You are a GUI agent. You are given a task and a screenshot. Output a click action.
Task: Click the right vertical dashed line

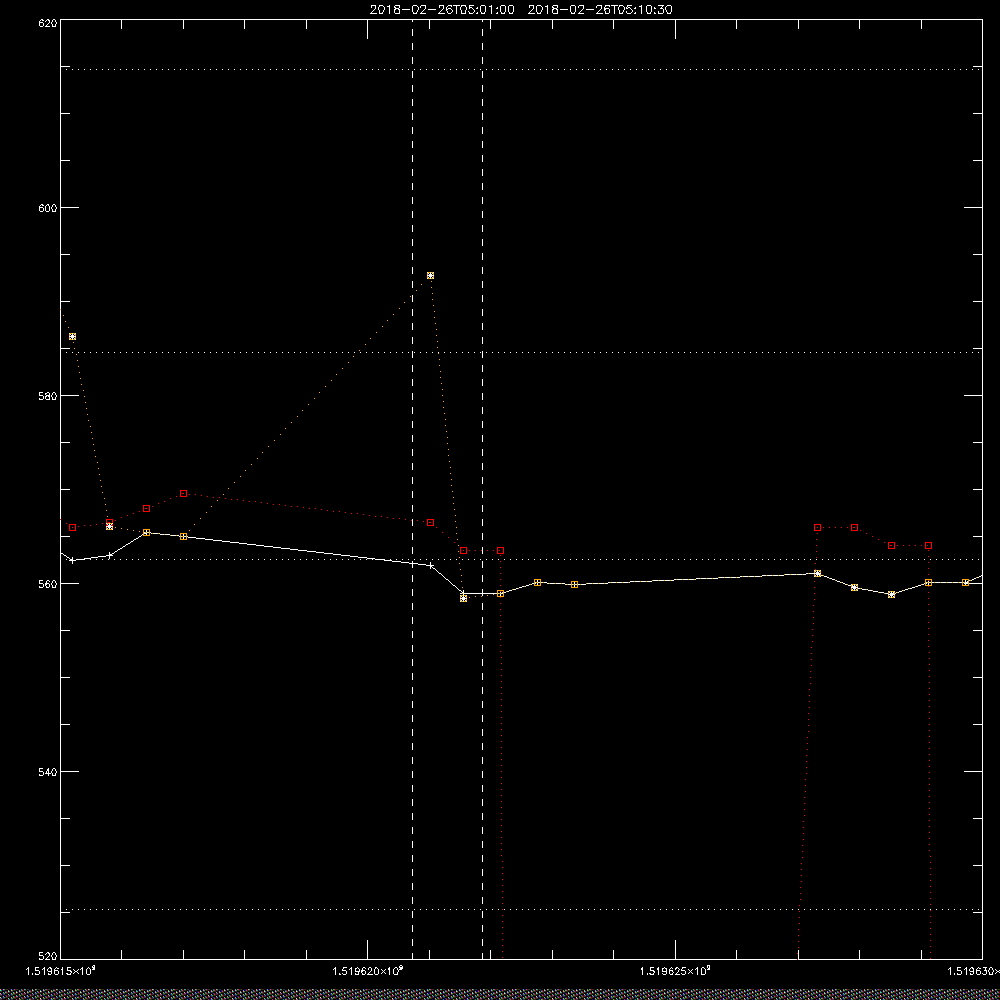tap(482, 488)
